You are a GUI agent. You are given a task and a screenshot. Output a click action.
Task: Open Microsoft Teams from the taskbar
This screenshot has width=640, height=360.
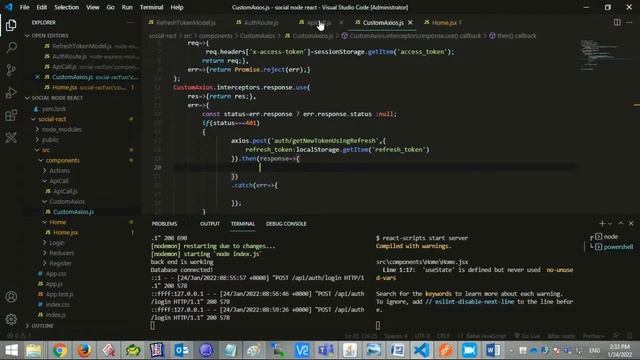[x=326, y=350]
